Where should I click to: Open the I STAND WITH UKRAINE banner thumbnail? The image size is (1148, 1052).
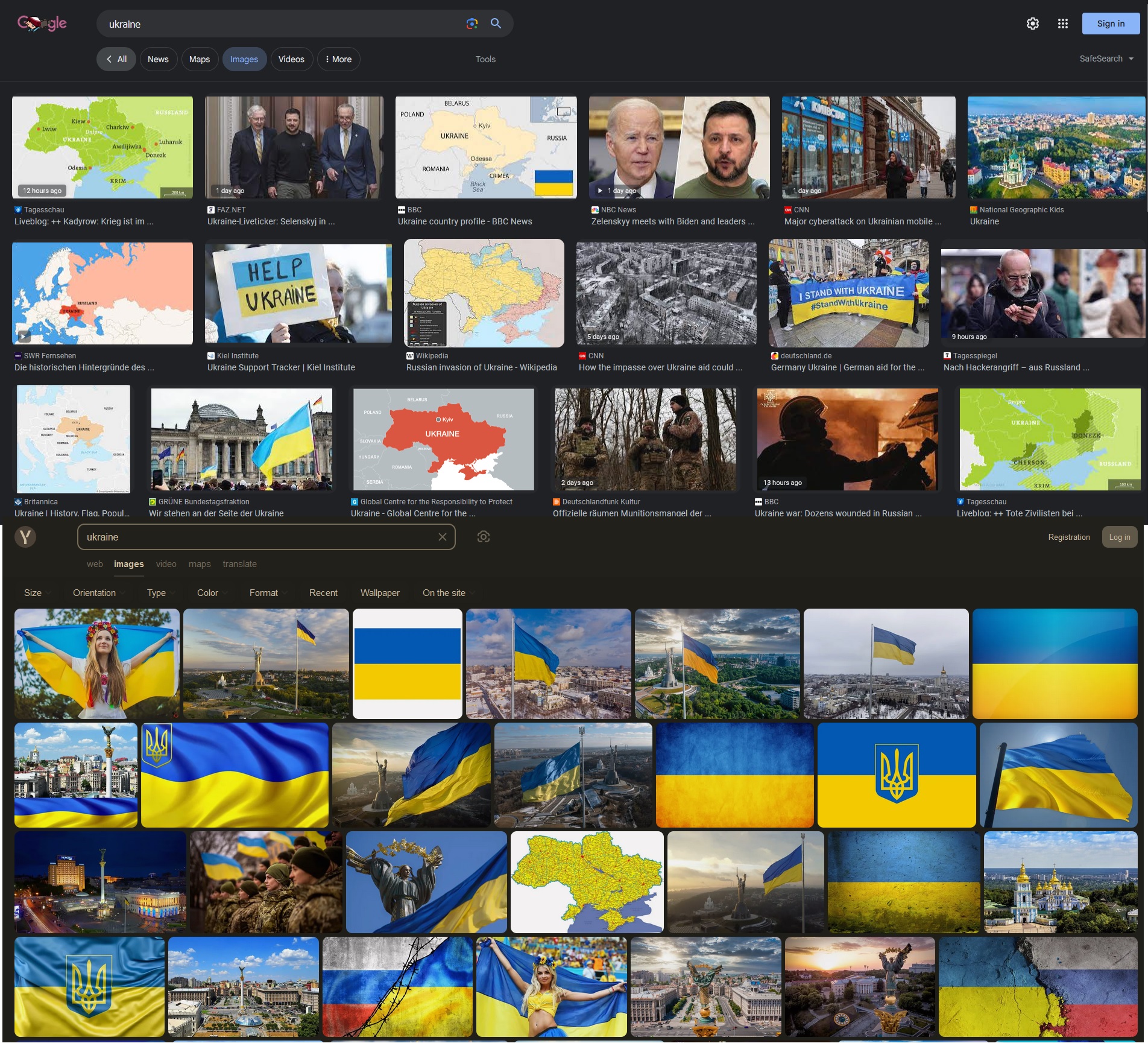click(x=849, y=293)
